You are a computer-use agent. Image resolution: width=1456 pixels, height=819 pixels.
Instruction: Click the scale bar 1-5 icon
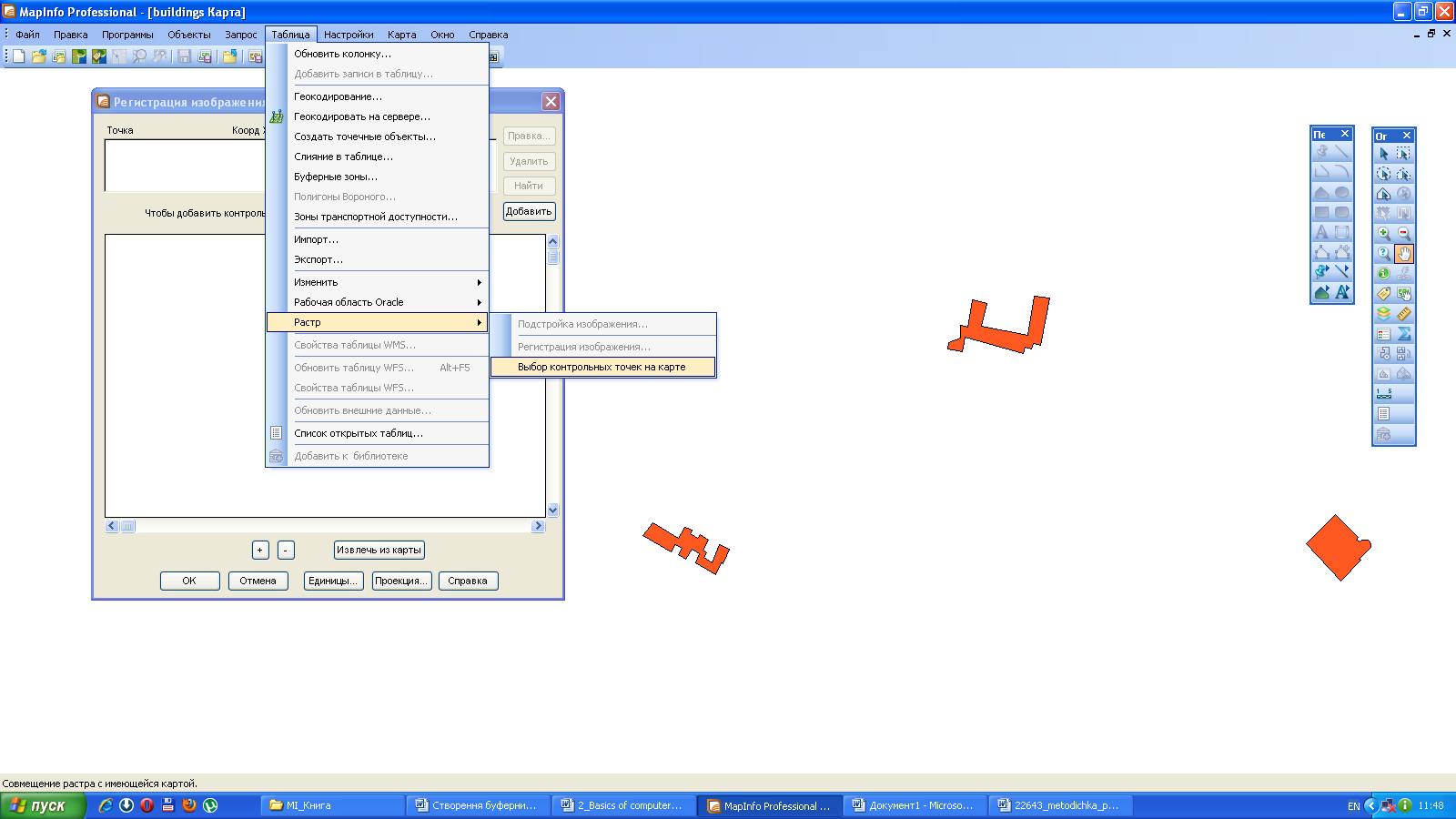1383,394
